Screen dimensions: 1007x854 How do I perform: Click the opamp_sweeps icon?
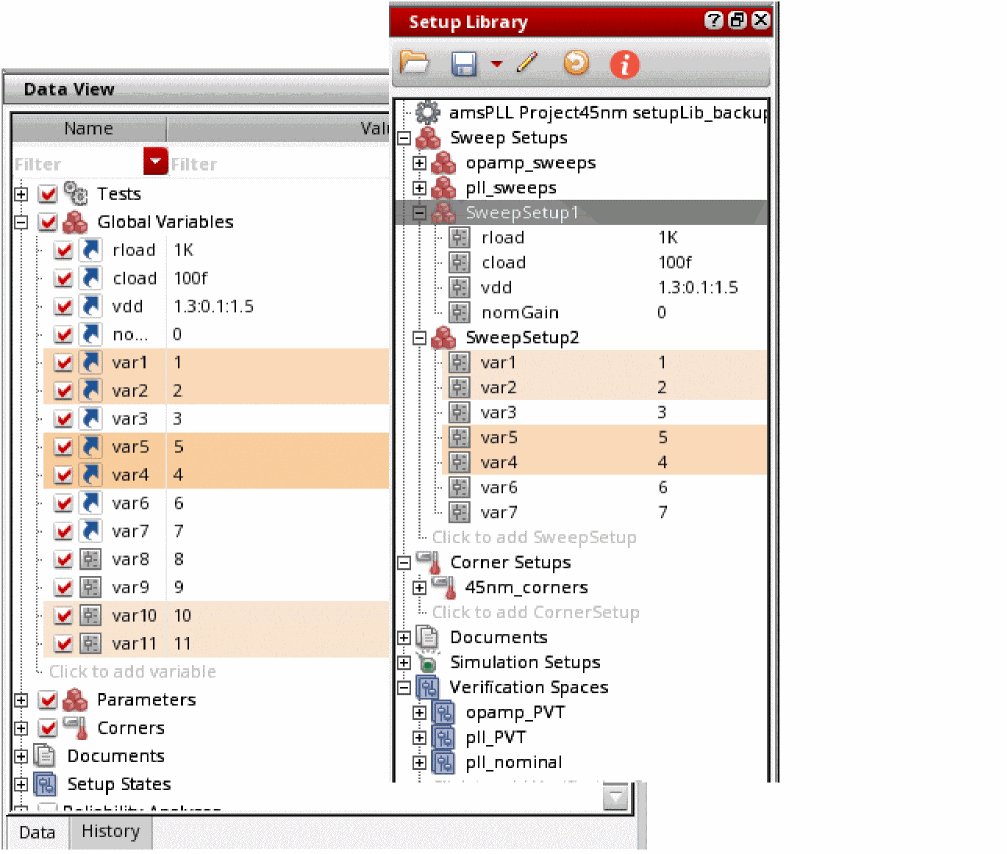click(x=444, y=162)
